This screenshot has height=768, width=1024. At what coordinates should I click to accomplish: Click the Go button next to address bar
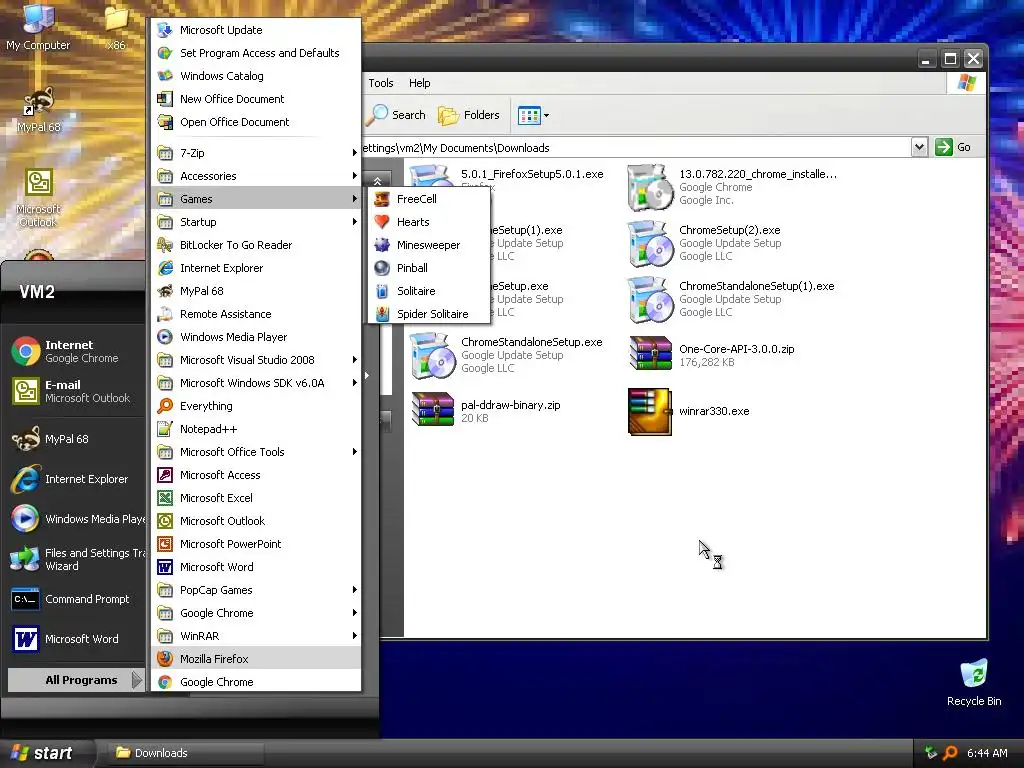953,147
